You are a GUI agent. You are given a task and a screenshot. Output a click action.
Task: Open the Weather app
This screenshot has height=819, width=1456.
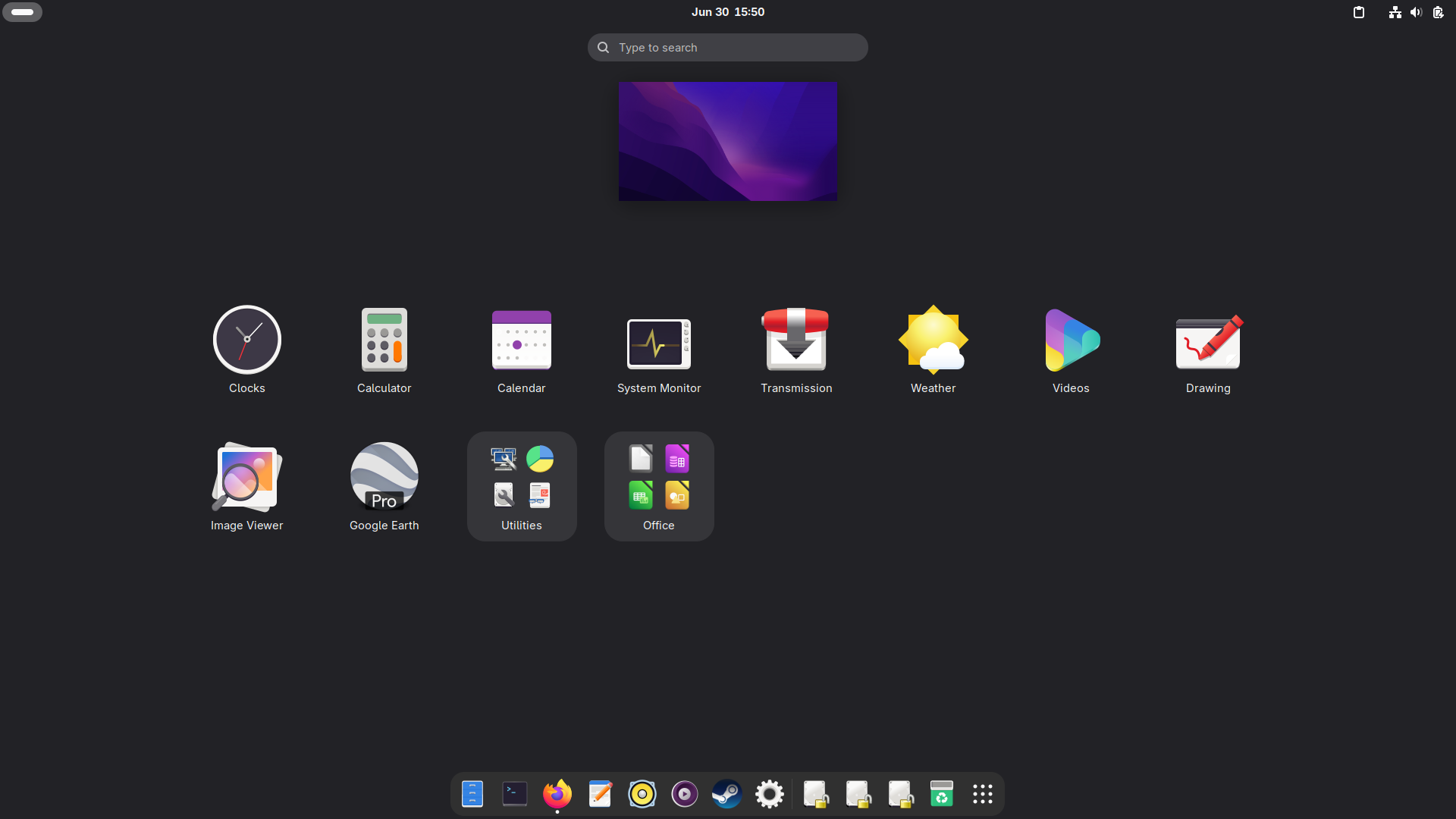pos(934,350)
